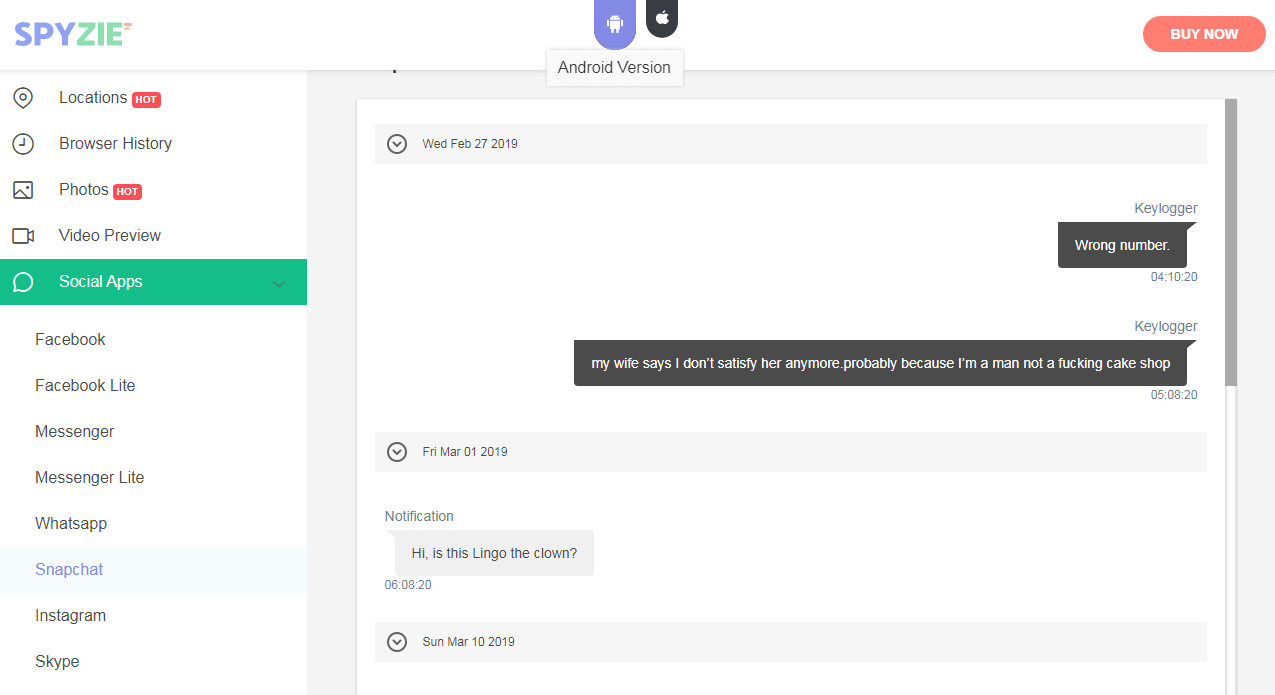Switch to the Apple iOS version icon

pos(662,18)
